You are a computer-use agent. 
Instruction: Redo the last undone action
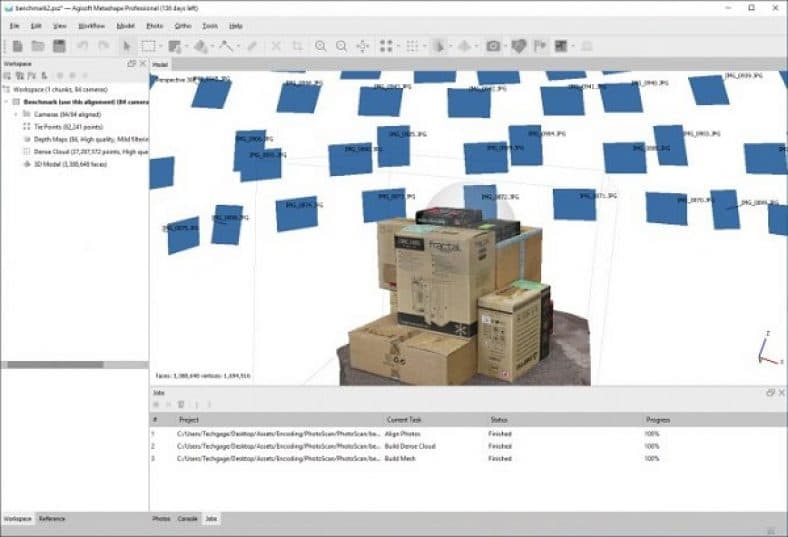(104, 46)
